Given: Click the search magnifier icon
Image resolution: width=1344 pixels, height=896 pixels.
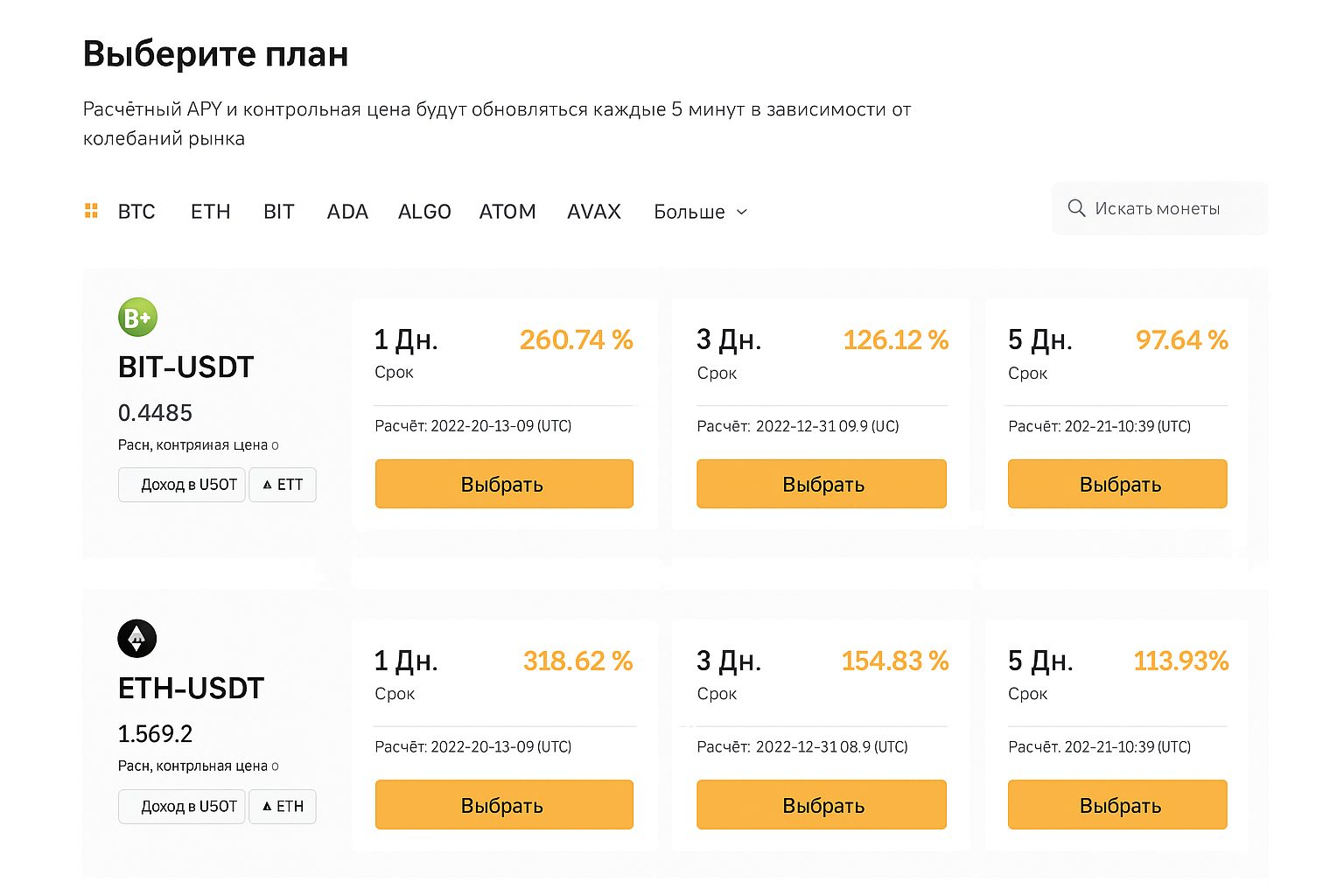Looking at the screenshot, I should pos(1076,208).
